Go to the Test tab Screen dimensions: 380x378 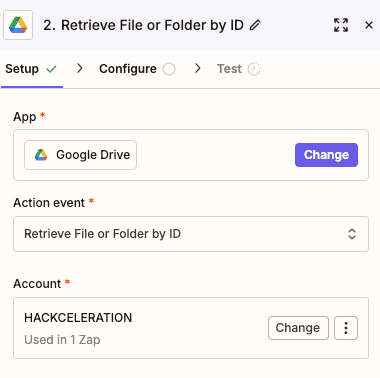click(239, 69)
